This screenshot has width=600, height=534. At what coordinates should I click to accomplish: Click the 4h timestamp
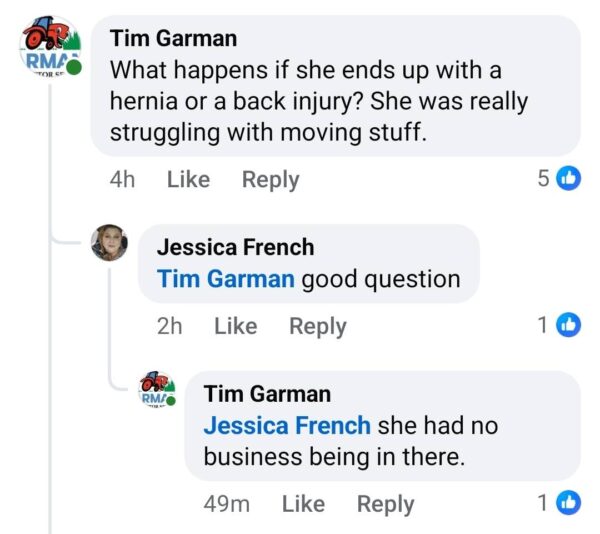coord(122,180)
